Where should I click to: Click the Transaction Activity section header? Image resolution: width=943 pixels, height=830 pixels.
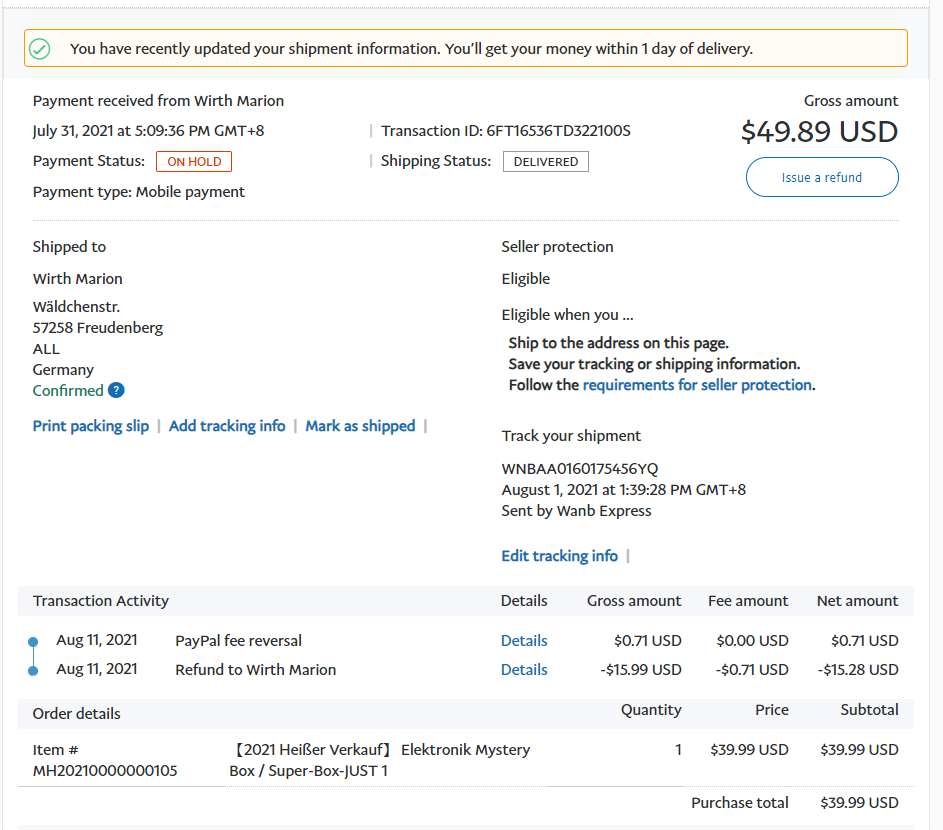(x=101, y=601)
